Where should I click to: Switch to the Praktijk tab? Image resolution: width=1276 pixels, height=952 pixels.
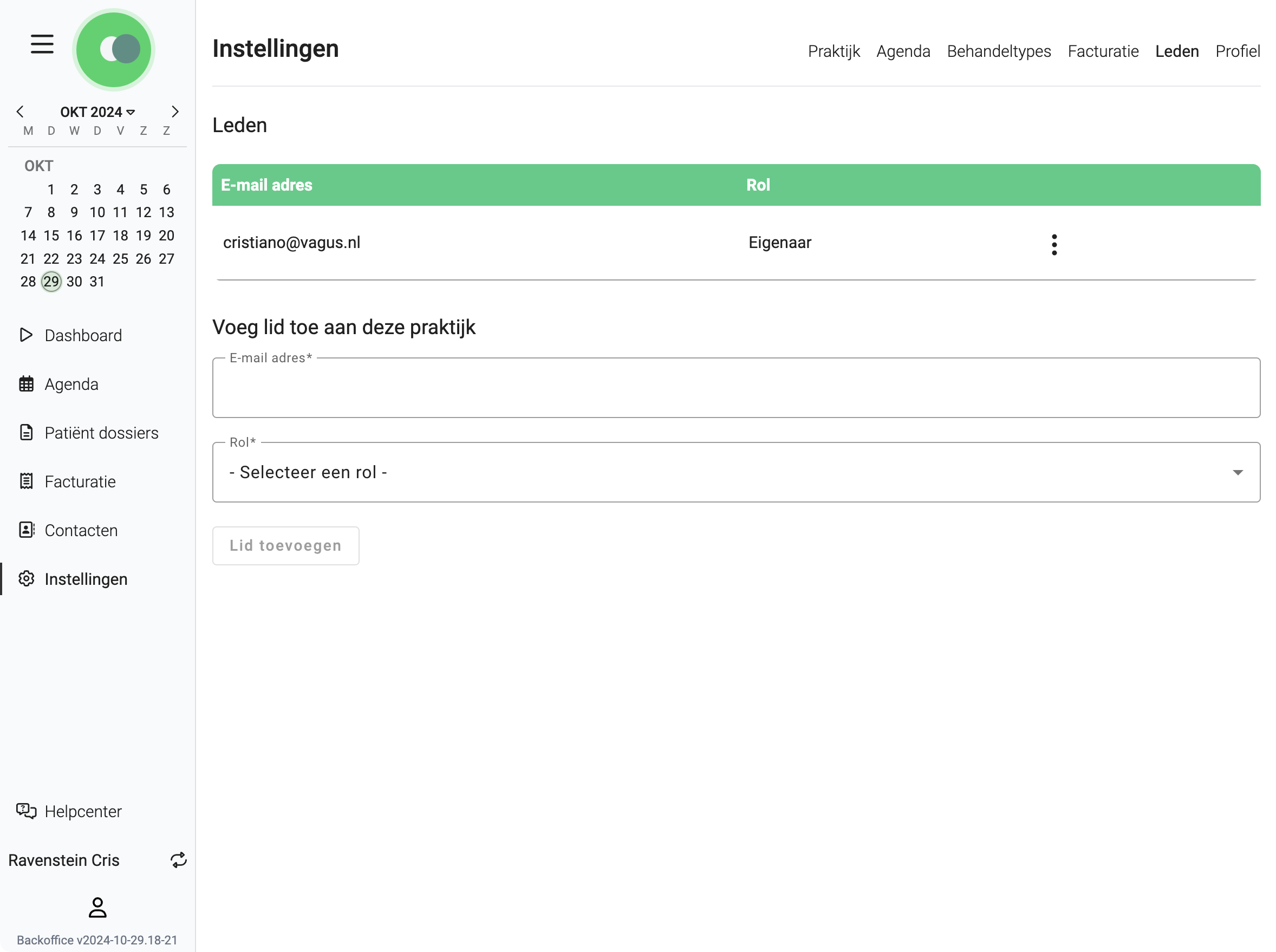pos(833,51)
